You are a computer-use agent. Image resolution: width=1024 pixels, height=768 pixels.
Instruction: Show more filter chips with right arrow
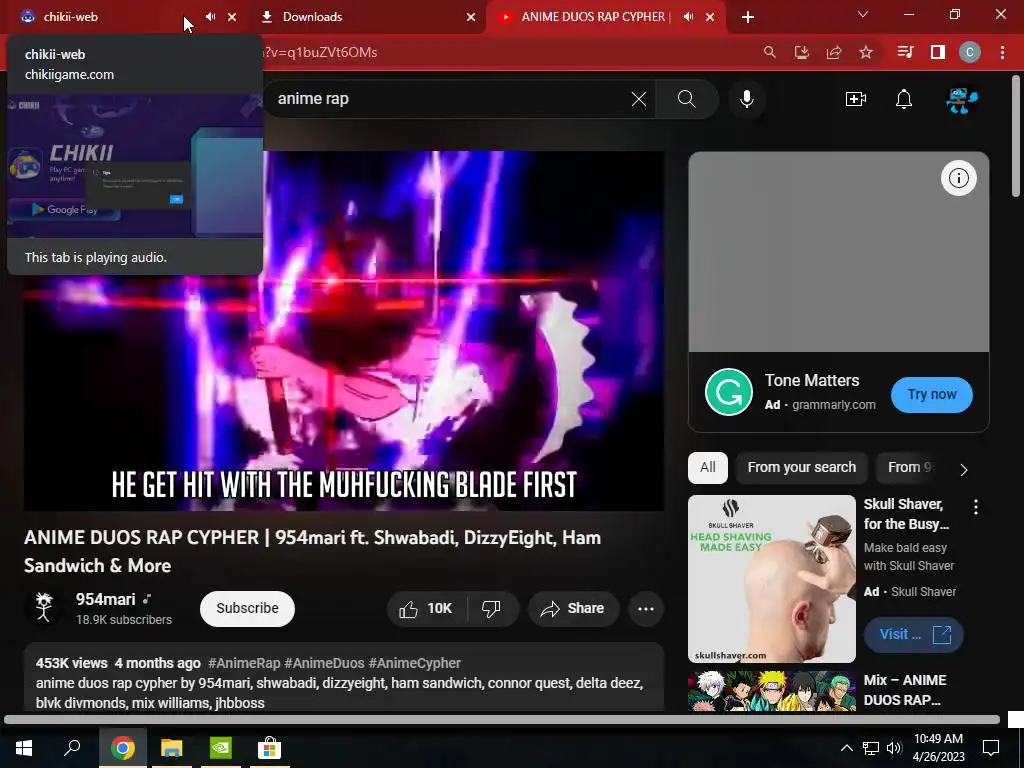pyautogui.click(x=964, y=470)
